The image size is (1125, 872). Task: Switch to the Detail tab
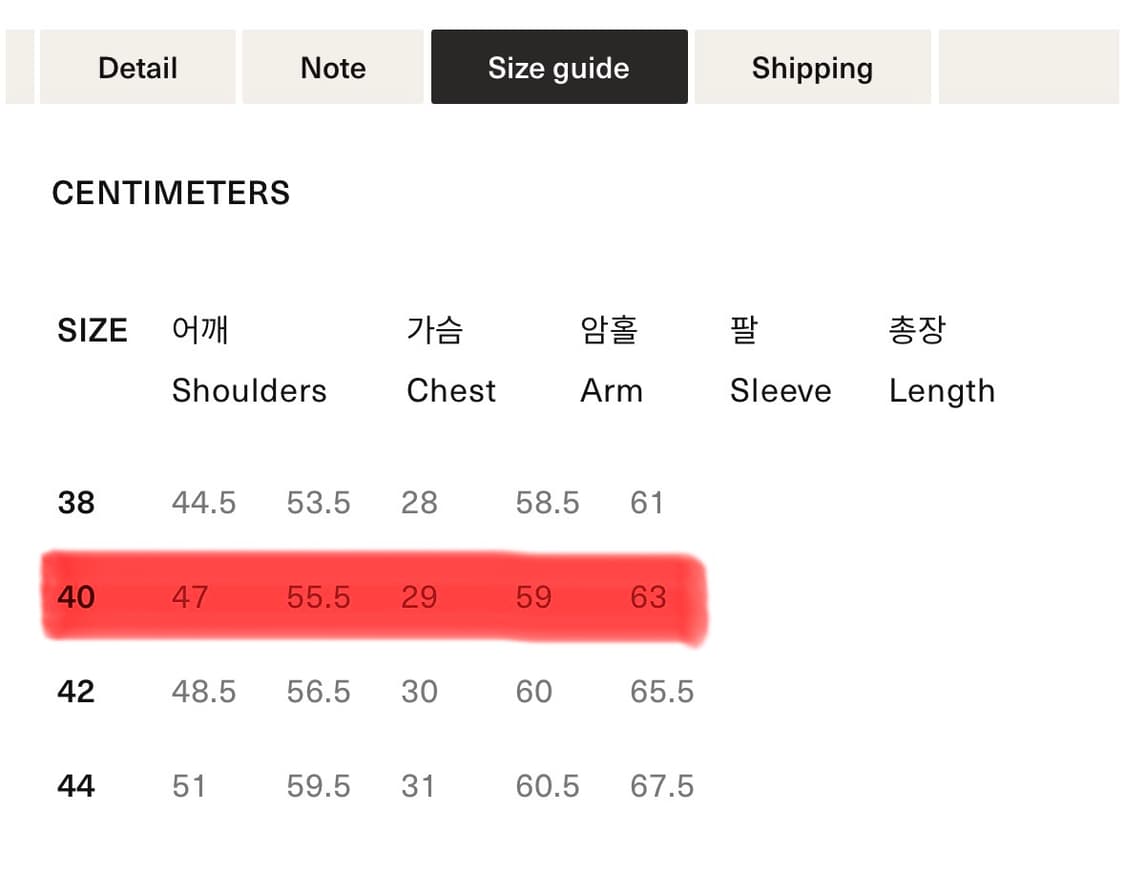137,67
